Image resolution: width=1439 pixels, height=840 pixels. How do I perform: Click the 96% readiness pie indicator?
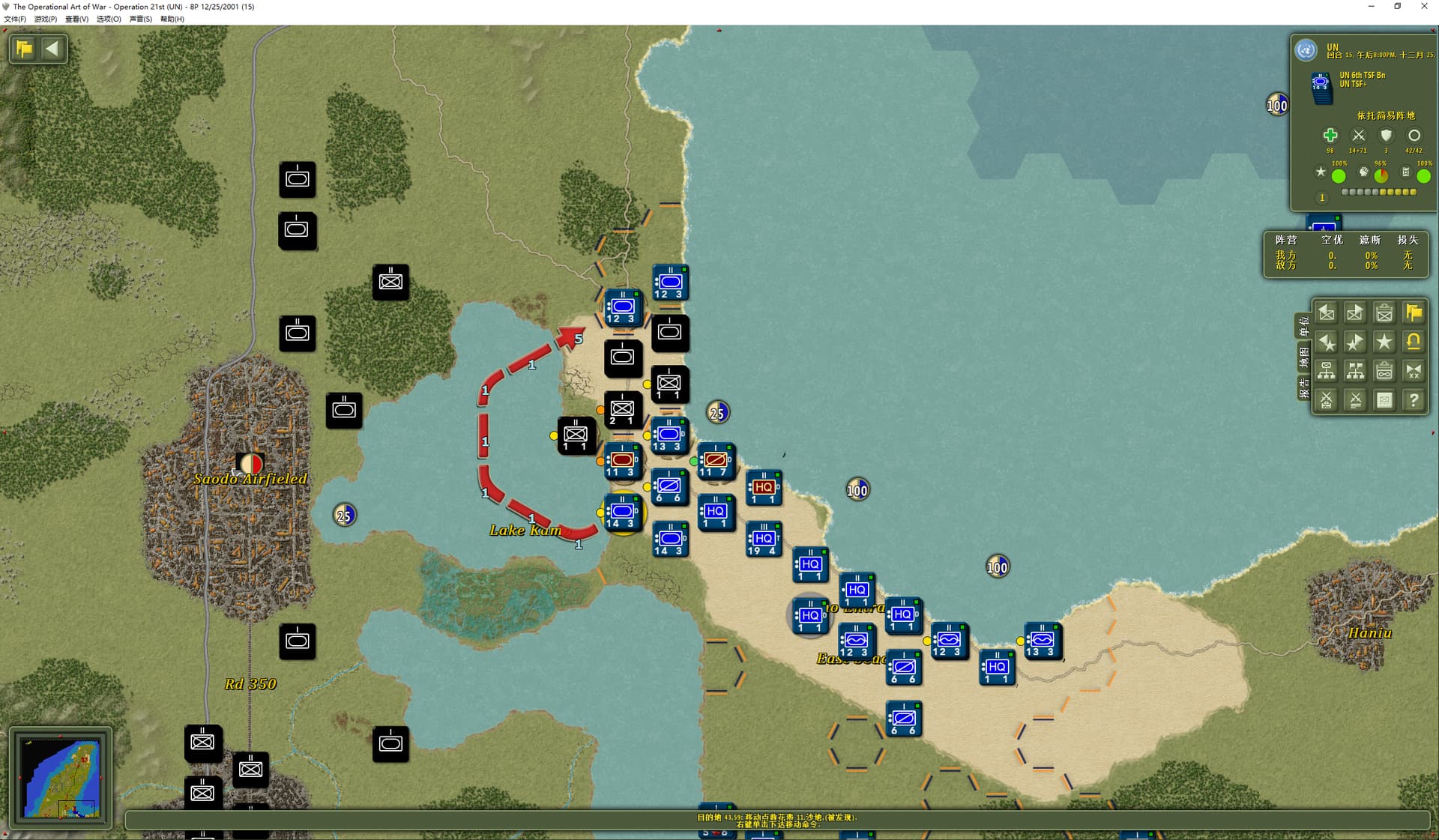point(1381,176)
